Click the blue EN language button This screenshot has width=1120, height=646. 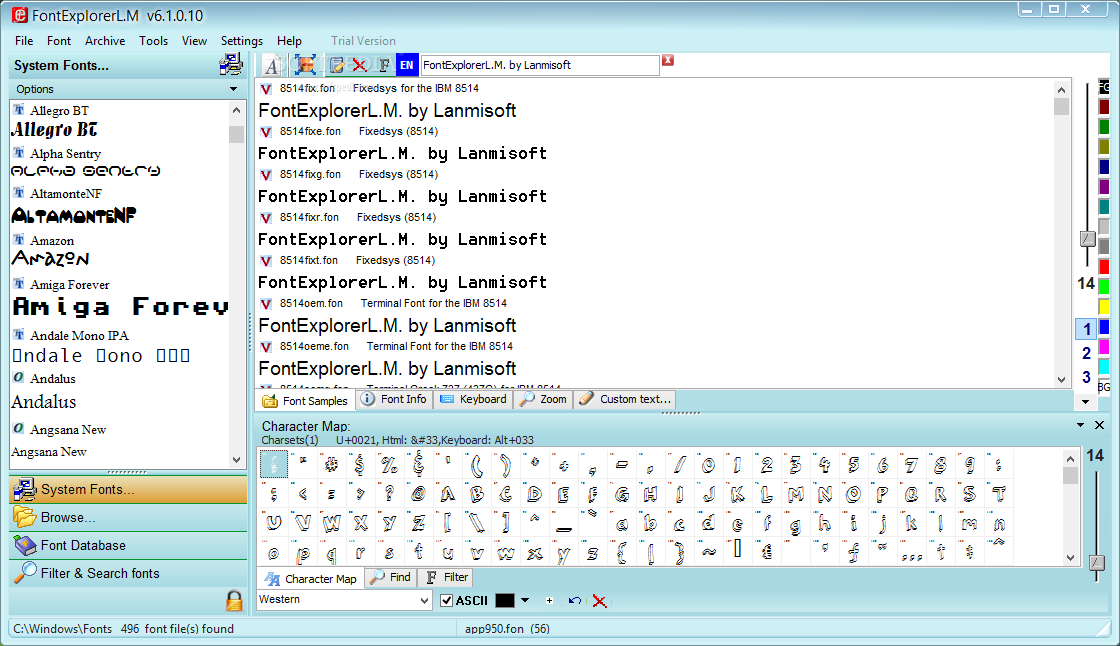point(406,65)
